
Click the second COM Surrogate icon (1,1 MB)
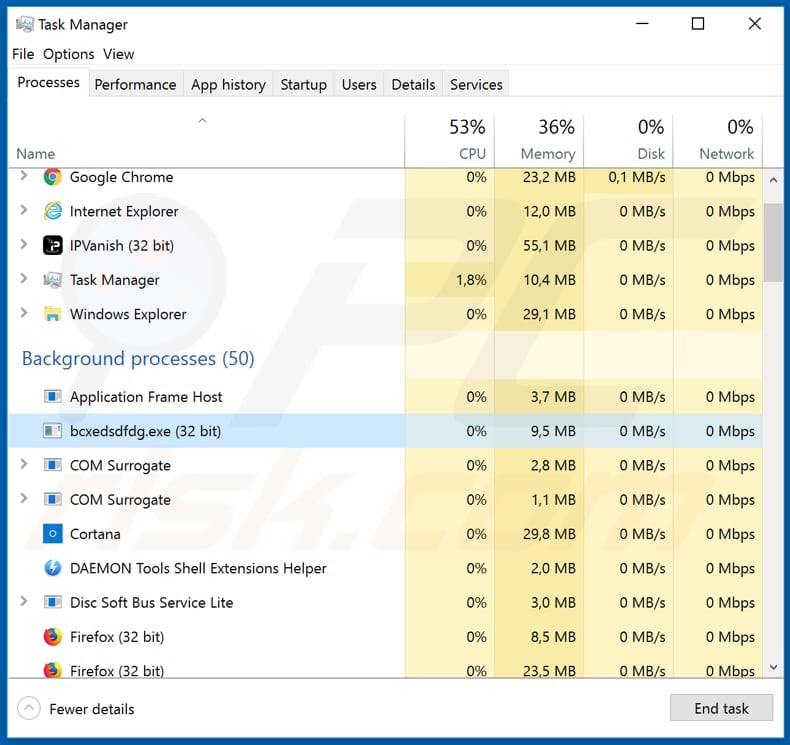coord(52,500)
